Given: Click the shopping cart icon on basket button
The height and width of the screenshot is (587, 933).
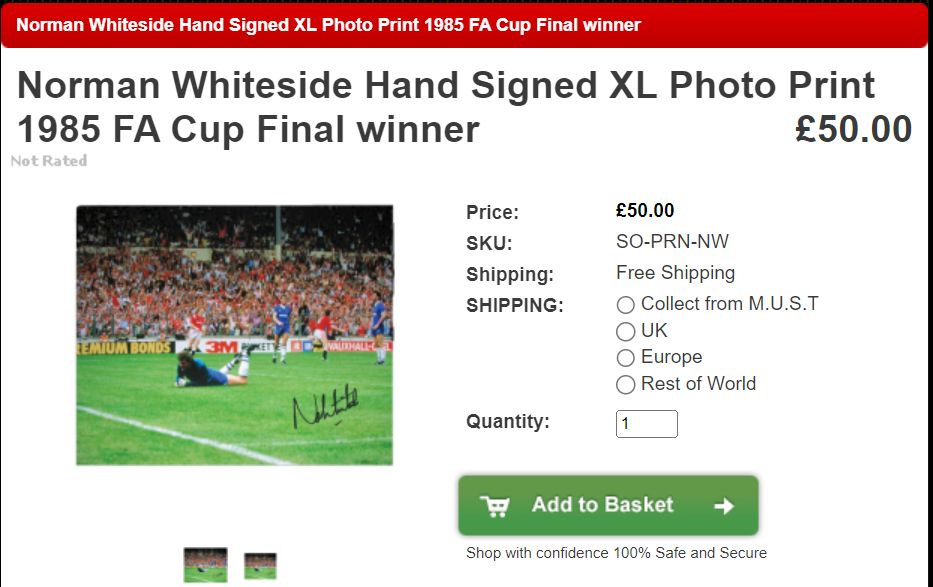Looking at the screenshot, I should pyautogui.click(x=494, y=506).
